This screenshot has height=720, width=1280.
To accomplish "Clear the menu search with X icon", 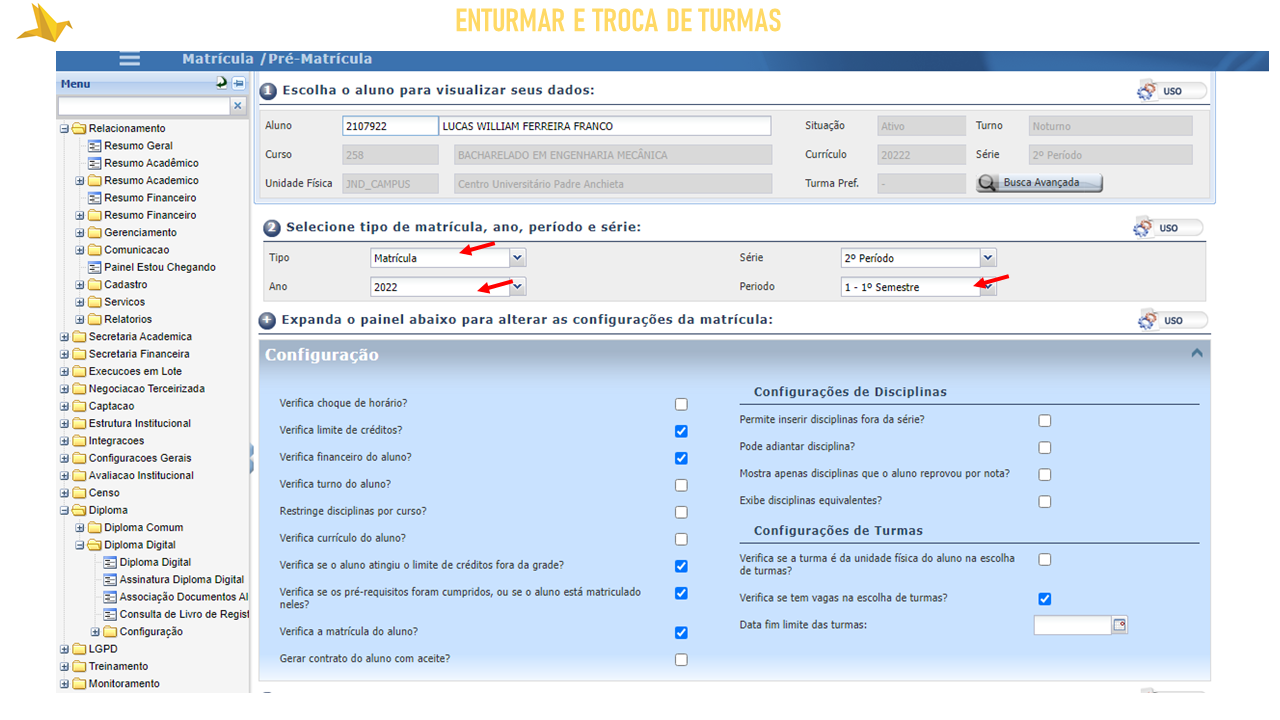I will [x=237, y=105].
